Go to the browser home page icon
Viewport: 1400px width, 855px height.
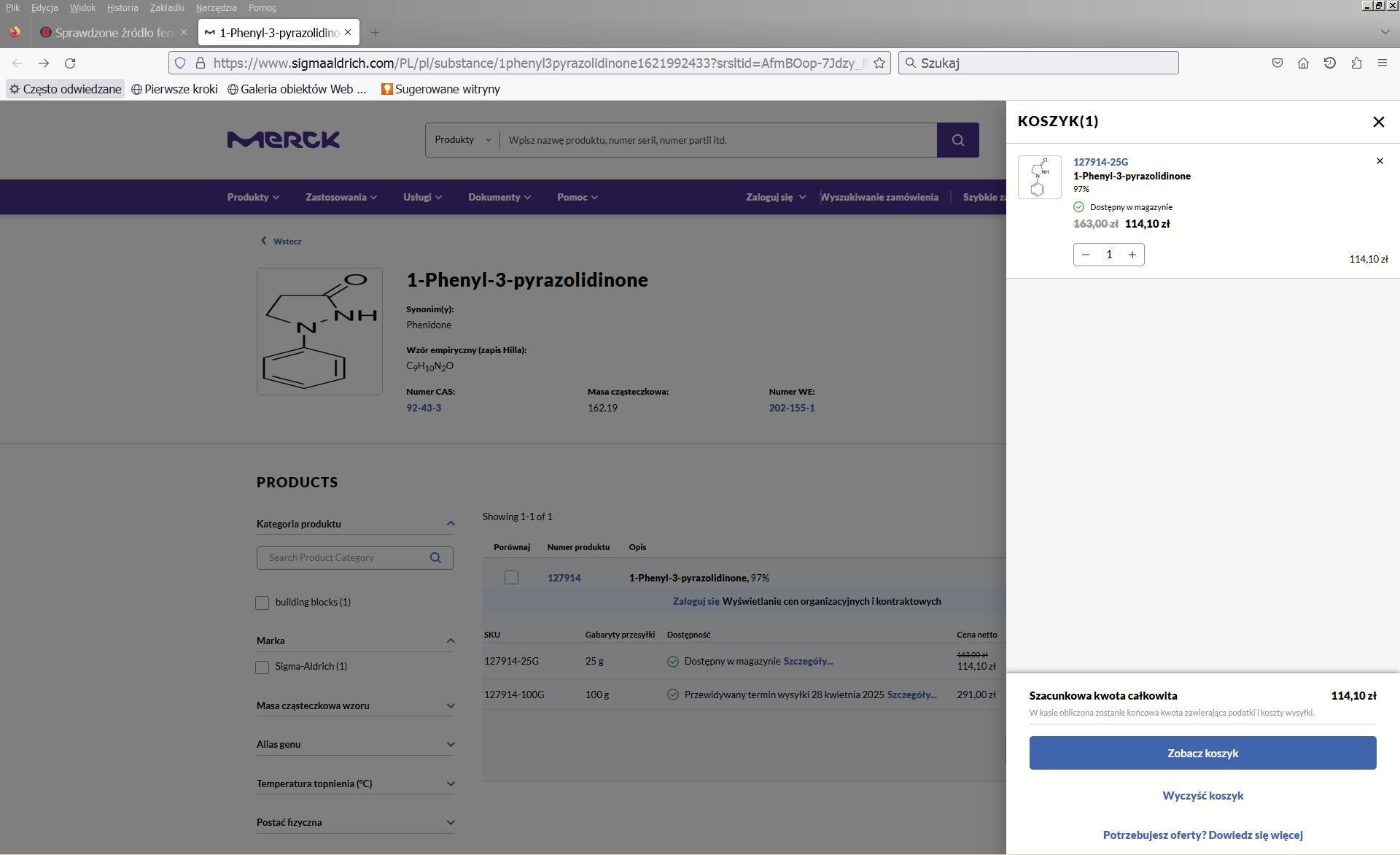click(x=1303, y=63)
